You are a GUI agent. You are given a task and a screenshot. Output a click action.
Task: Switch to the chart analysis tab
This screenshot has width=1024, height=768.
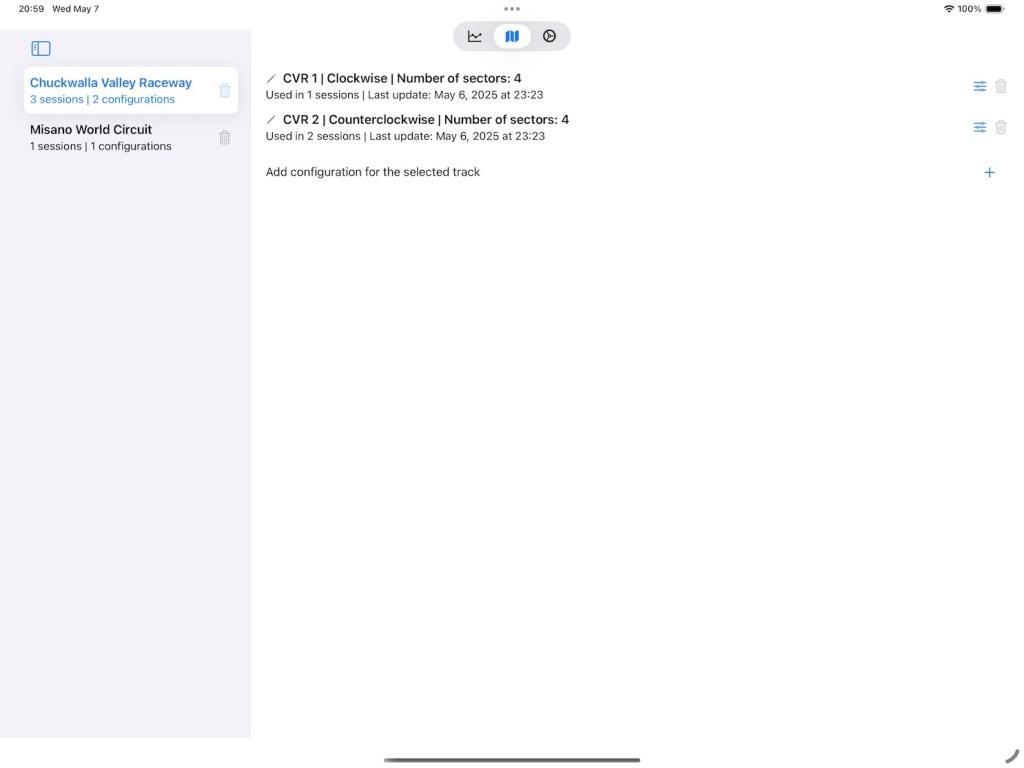(x=475, y=36)
